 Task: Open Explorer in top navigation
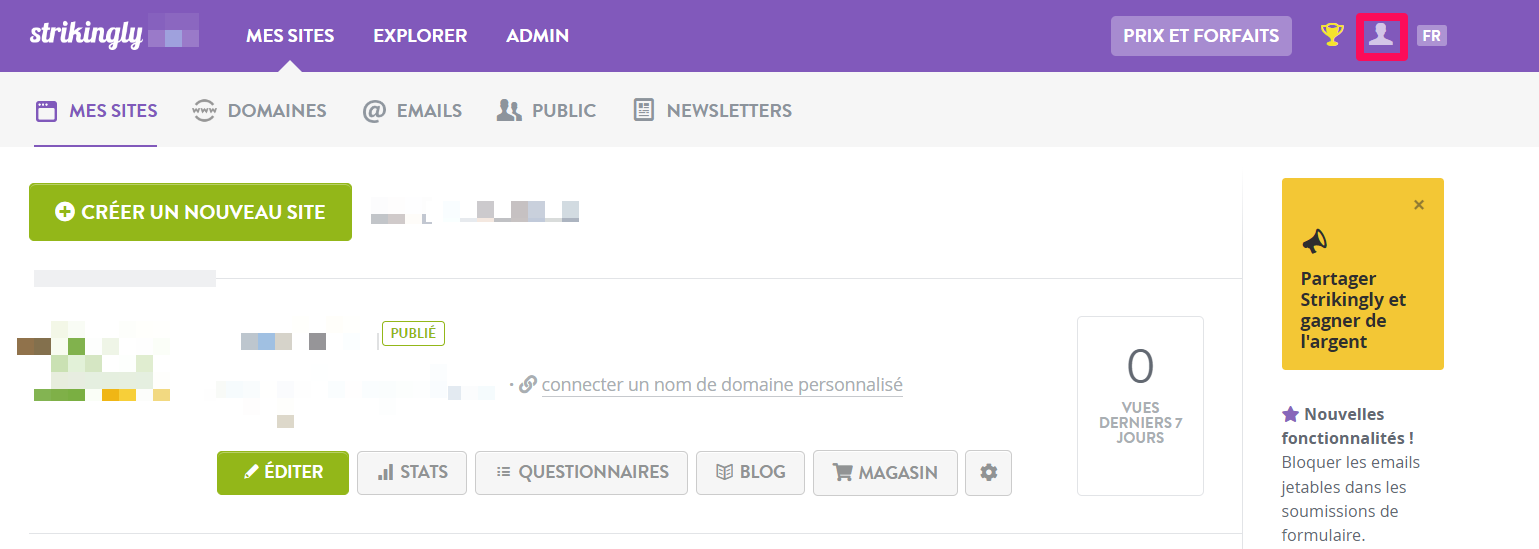[x=420, y=36]
